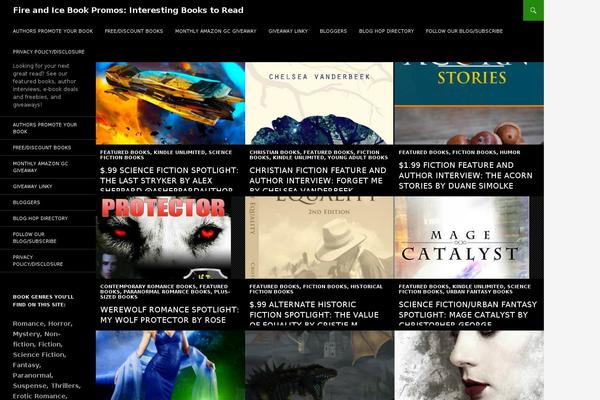Click the site title Fire and Ice Book Promos
The height and width of the screenshot is (400, 600).
coord(128,10)
